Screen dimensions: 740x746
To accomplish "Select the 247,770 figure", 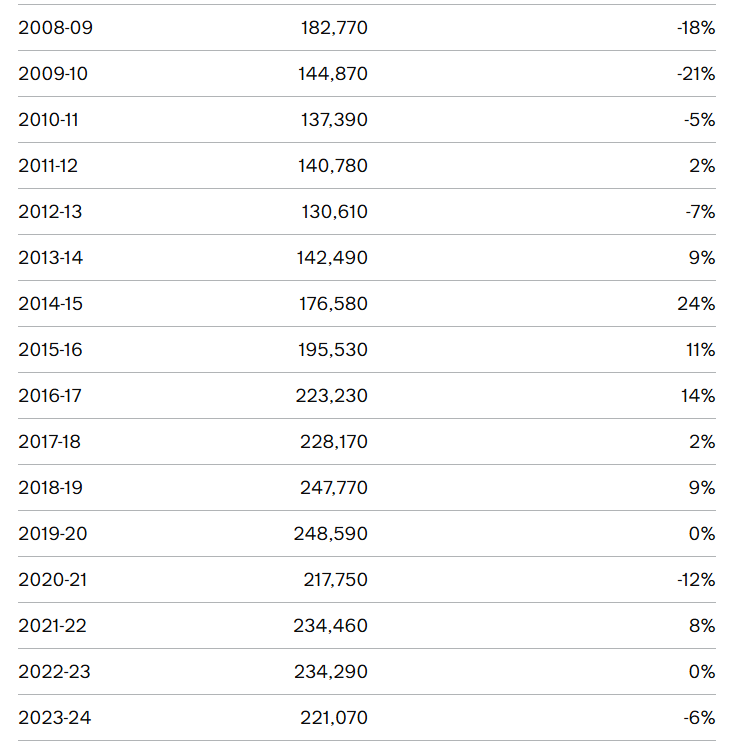I will pyautogui.click(x=334, y=488).
